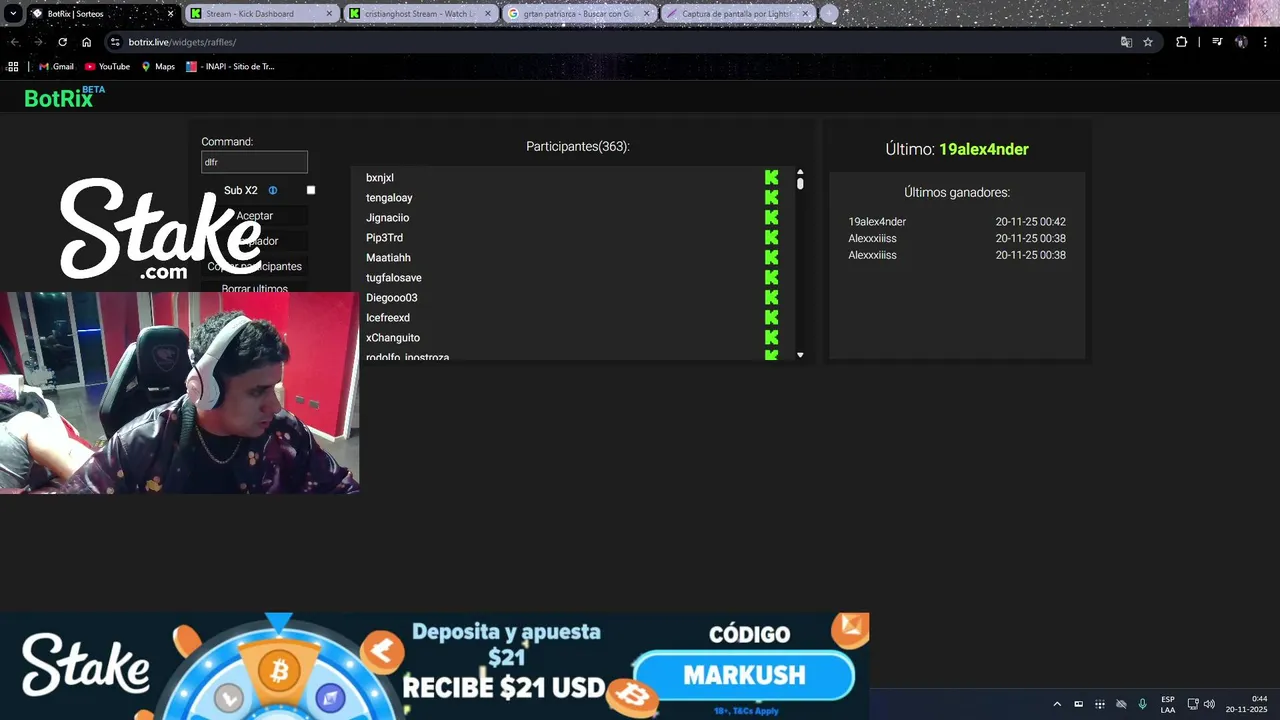The height and width of the screenshot is (720, 1280).
Task: Close the Lightshot capture tab
Action: 804,14
